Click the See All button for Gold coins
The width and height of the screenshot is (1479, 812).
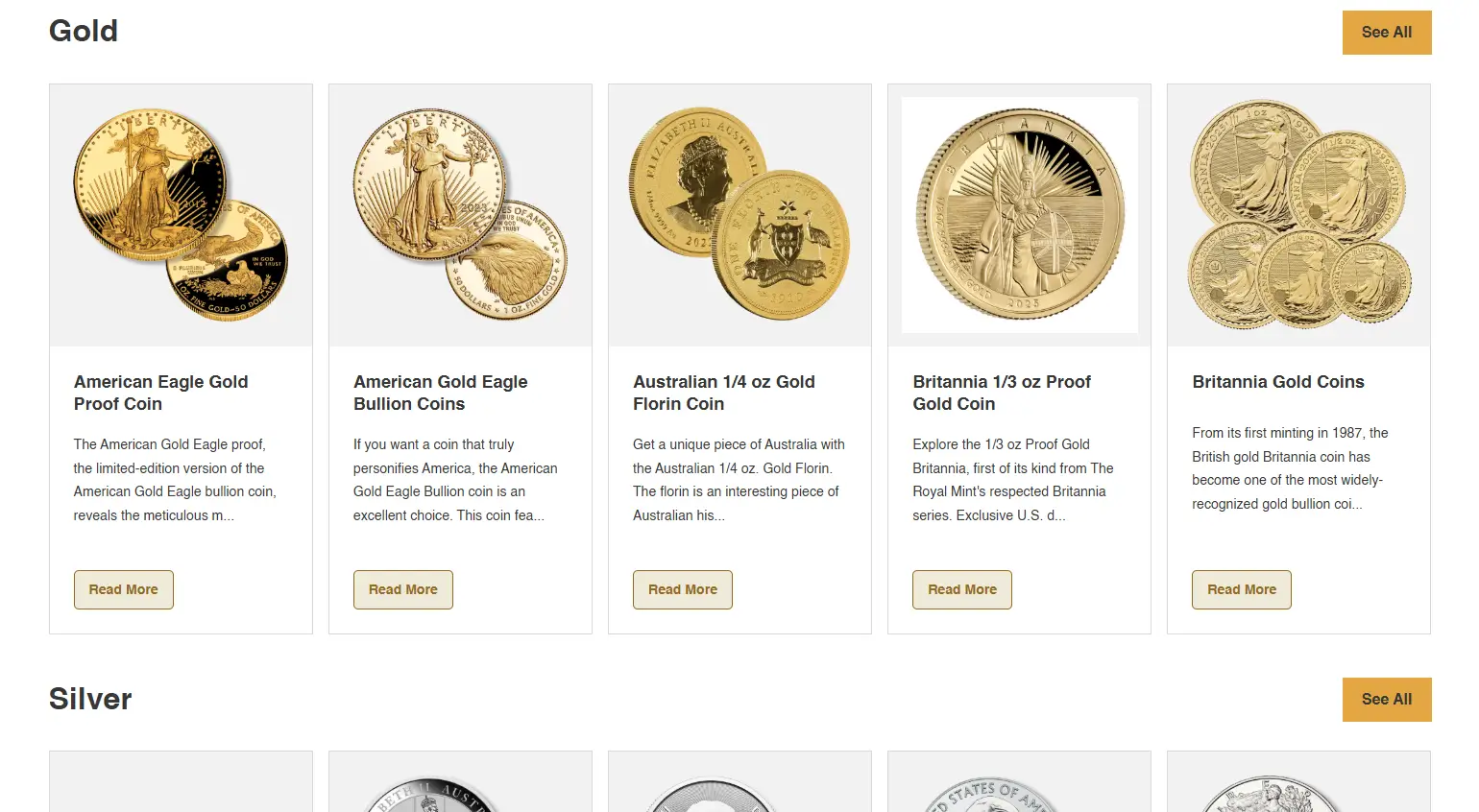pyautogui.click(x=1386, y=32)
